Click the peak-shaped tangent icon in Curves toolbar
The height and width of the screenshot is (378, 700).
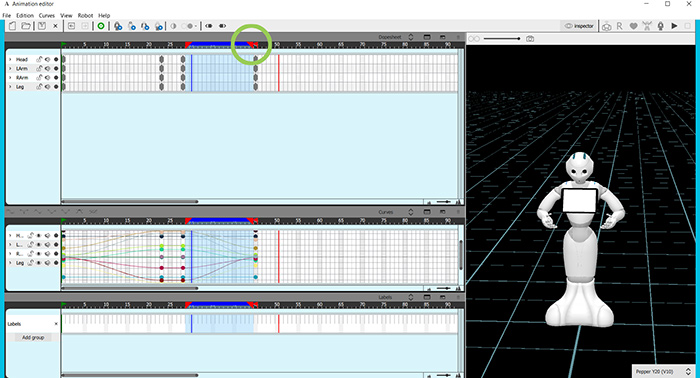[79, 212]
